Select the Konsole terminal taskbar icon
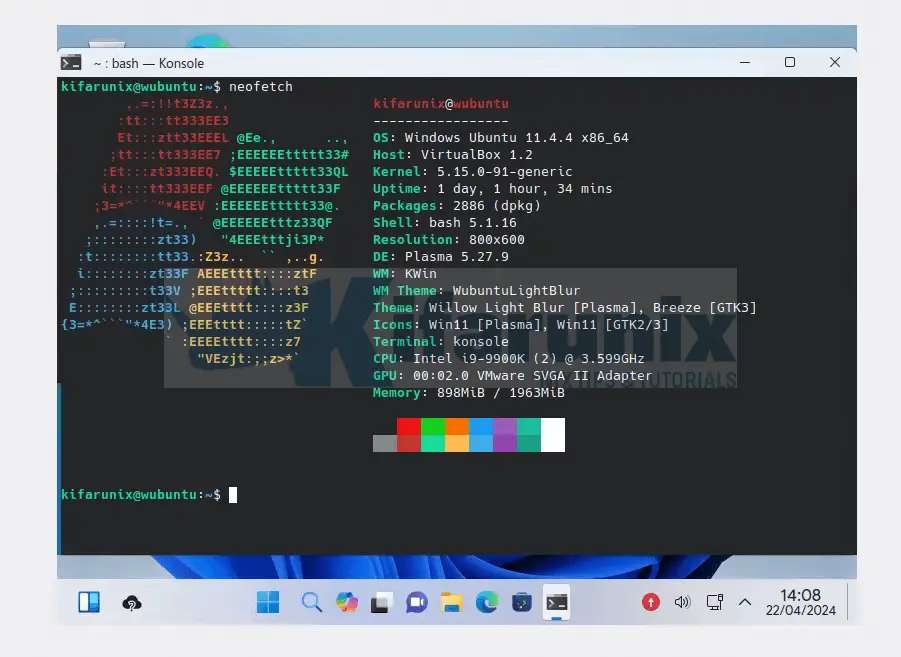 click(x=557, y=602)
